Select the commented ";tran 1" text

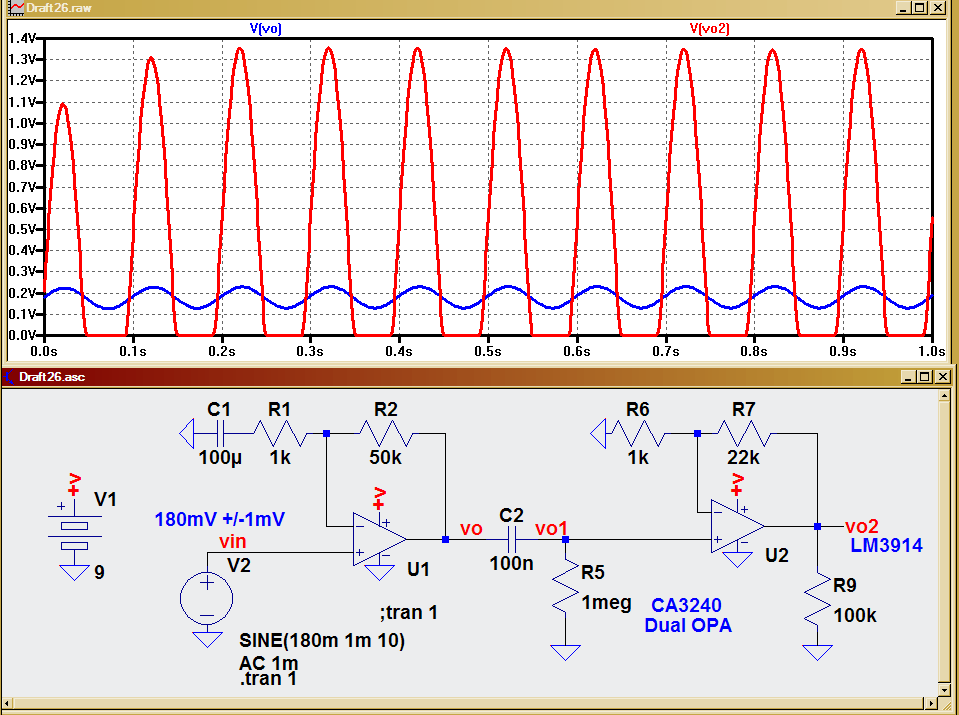[x=409, y=612]
